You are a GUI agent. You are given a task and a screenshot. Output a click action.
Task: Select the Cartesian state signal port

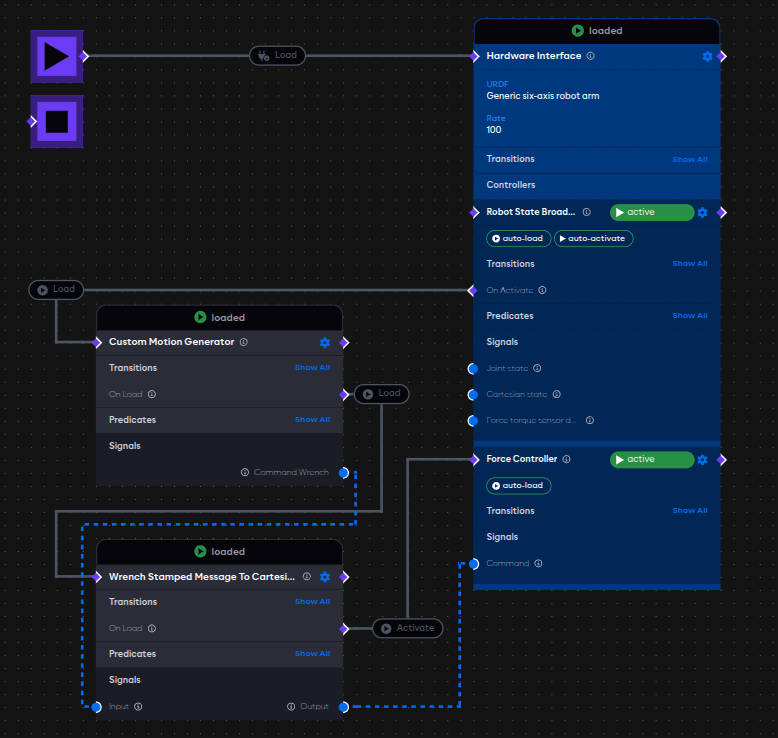473,395
